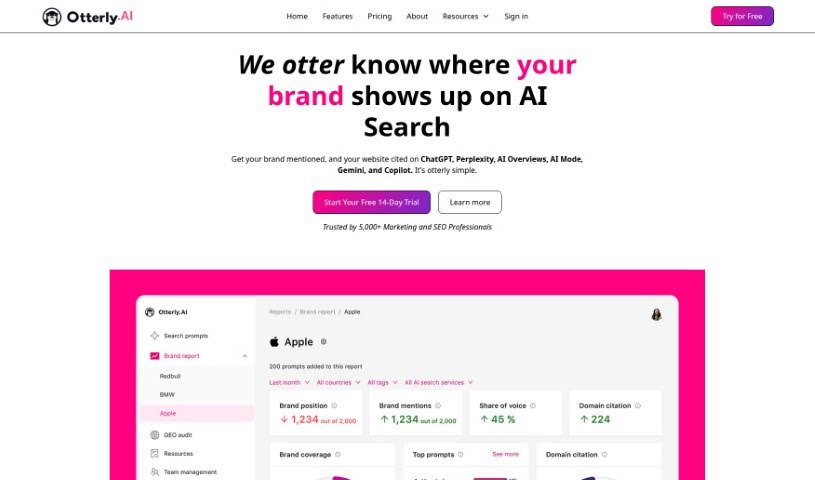Click the Otterly.AI otter logo
The image size is (815, 480).
52,16
